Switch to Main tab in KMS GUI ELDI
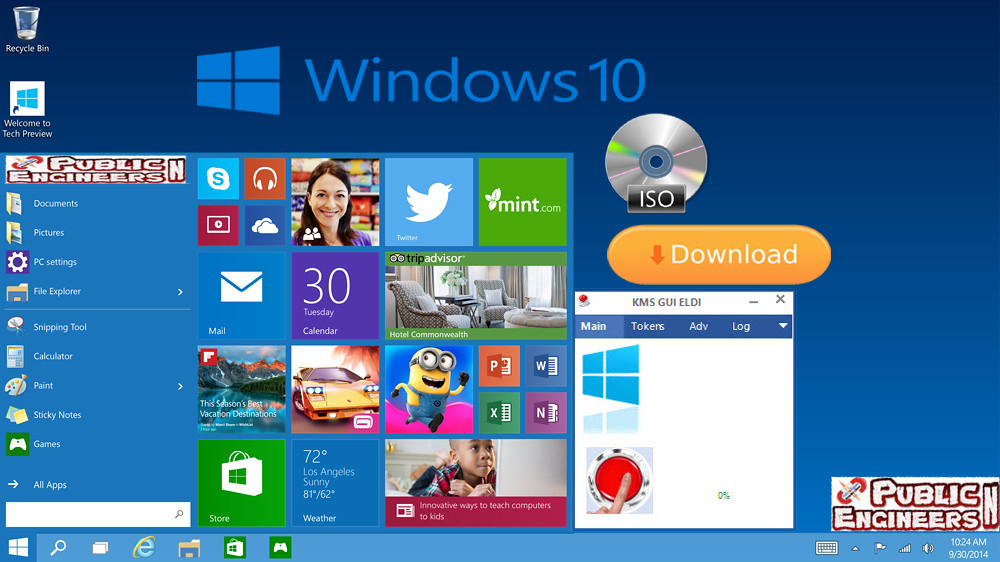Viewport: 1000px width, 562px height. 593,326
